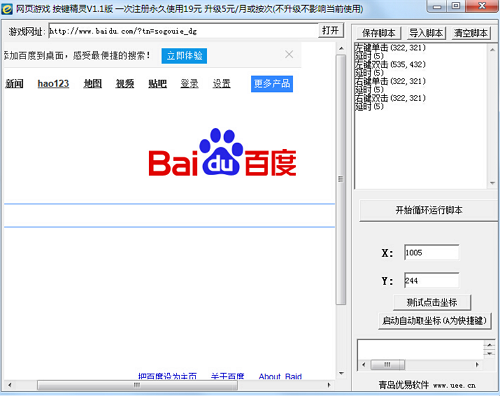Viewport: 500px width, 396px height.
Task: Click the game URL address field
Action: [x=183, y=31]
